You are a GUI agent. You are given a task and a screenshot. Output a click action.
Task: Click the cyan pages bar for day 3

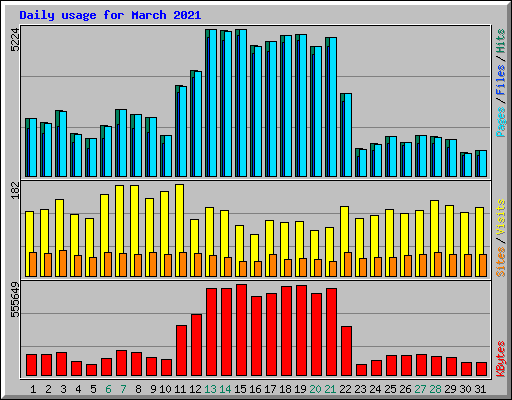tap(63, 144)
